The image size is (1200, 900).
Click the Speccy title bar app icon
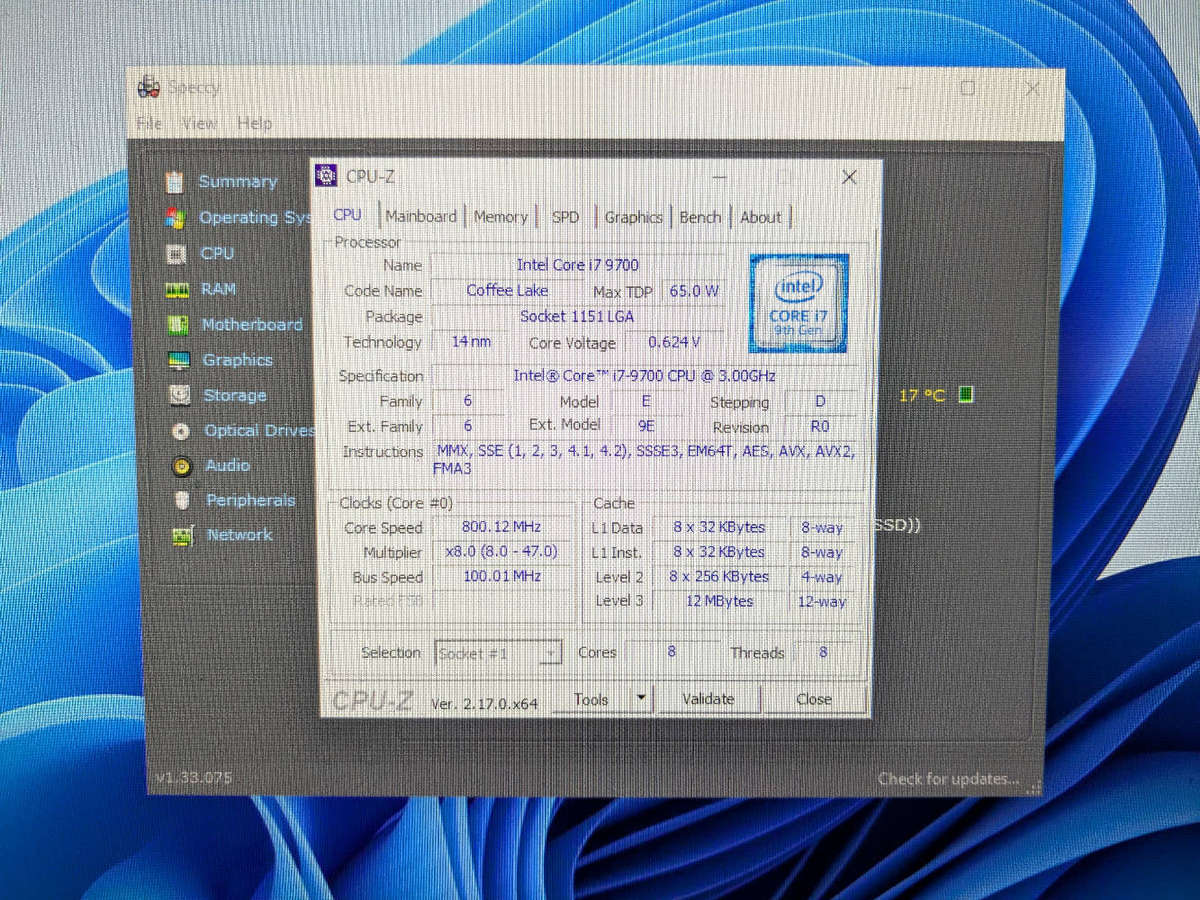coord(149,87)
